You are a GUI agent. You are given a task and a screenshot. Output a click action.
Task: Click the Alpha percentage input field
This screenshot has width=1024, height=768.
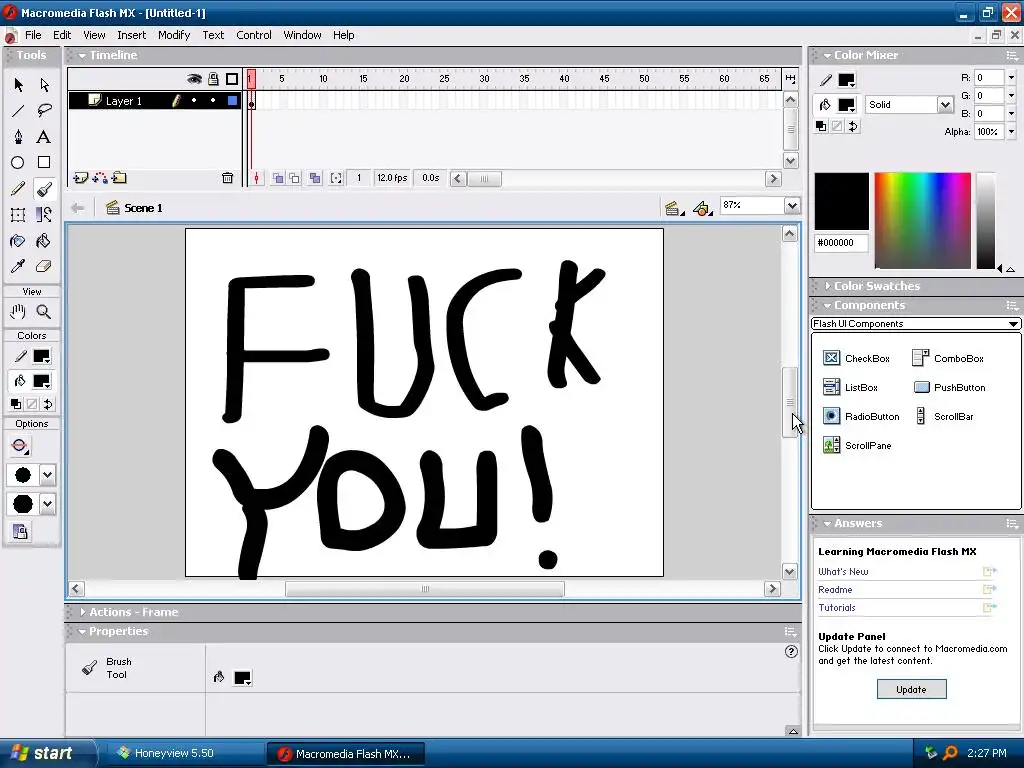[x=989, y=132]
